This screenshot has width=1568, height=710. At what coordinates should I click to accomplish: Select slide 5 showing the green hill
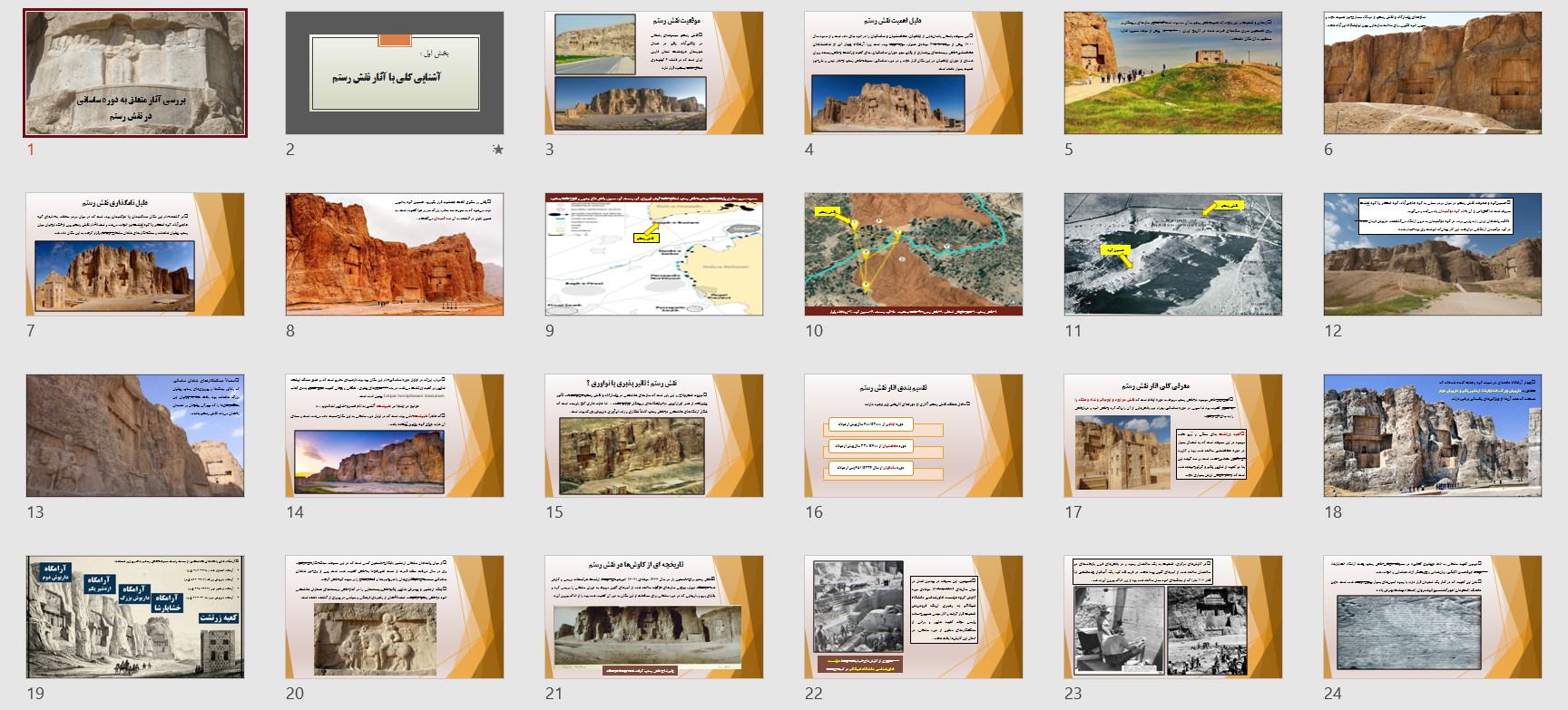[1172, 73]
